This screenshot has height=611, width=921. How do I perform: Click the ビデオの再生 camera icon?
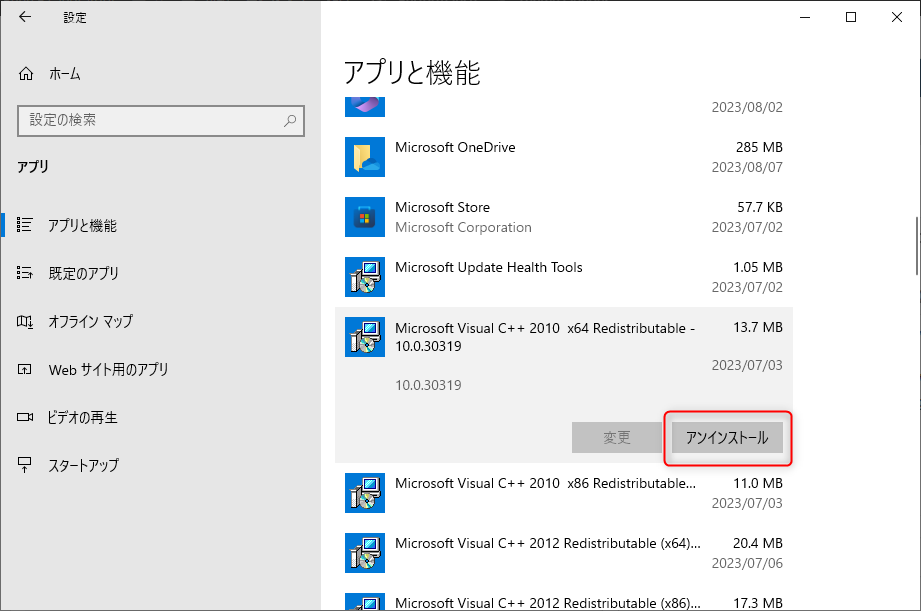tap(25, 417)
